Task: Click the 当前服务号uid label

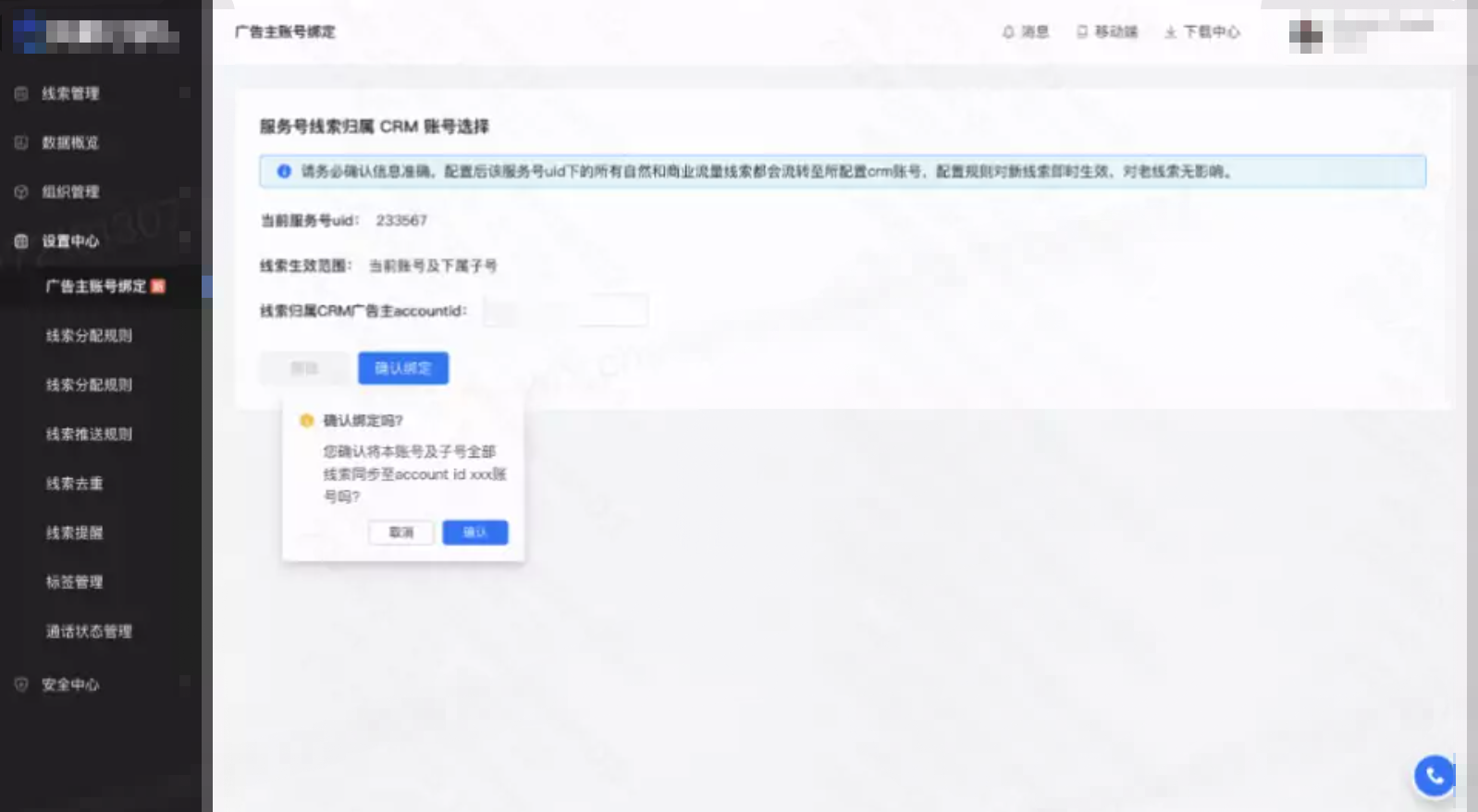Action: point(309,220)
